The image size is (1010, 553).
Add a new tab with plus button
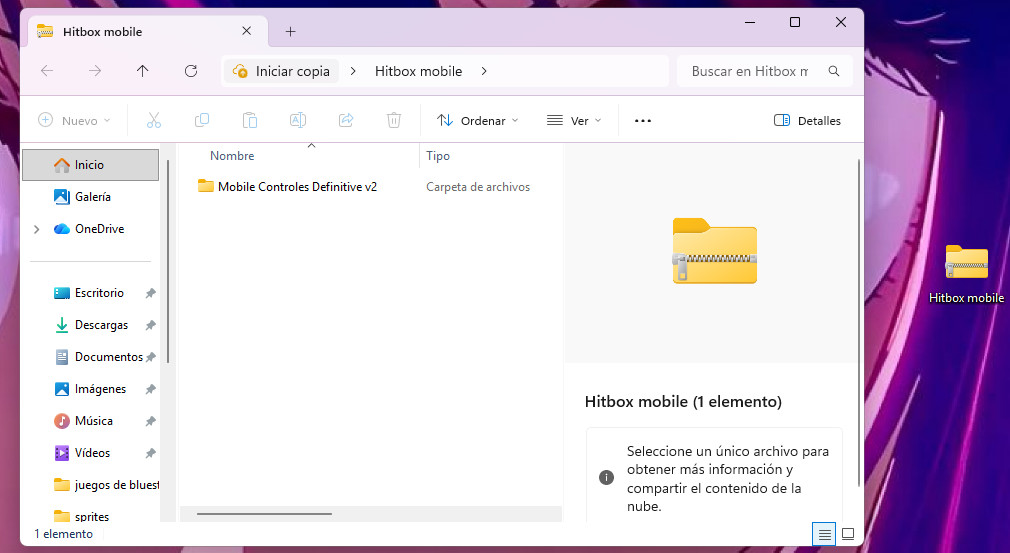coord(291,32)
